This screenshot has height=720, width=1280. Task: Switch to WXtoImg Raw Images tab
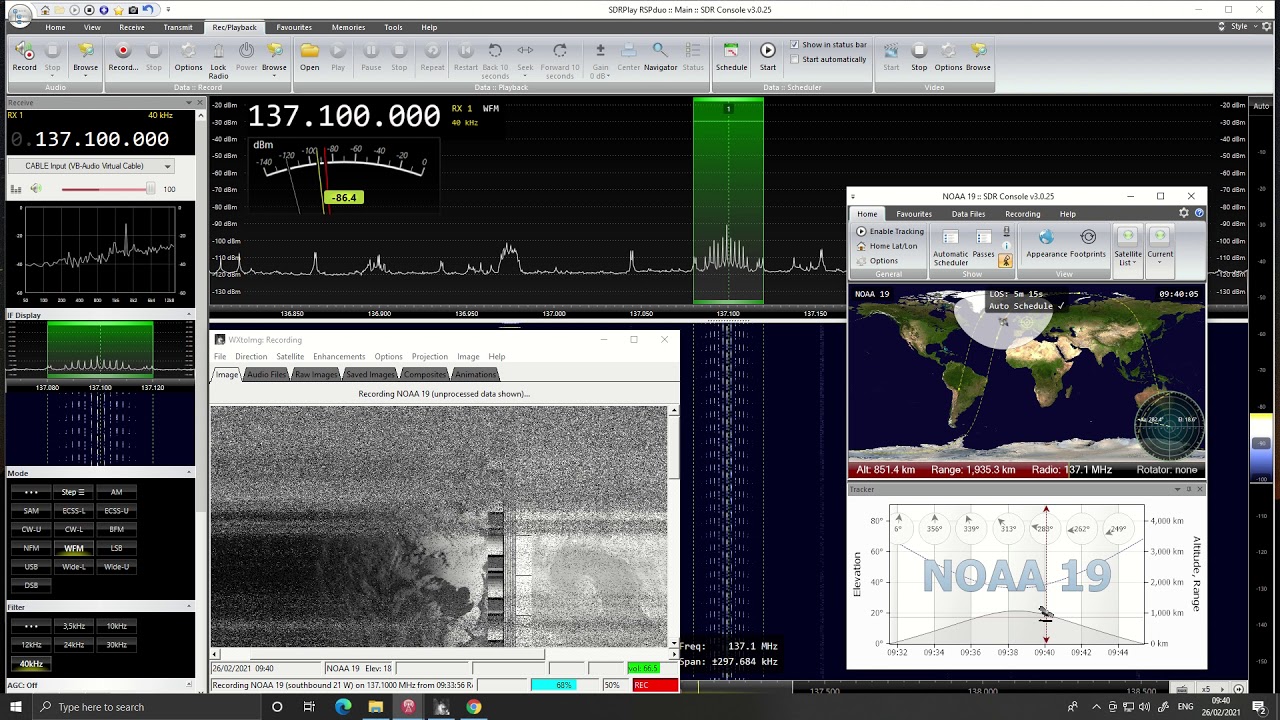pyautogui.click(x=316, y=374)
